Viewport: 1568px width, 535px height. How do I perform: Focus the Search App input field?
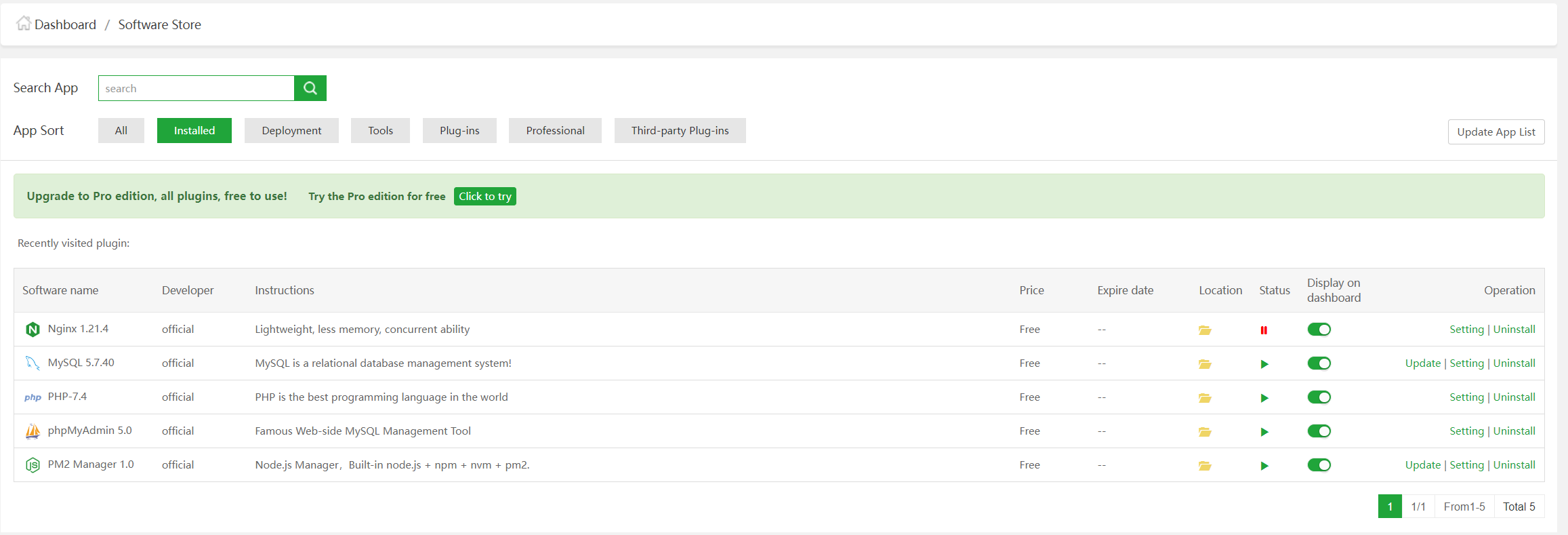(x=197, y=88)
